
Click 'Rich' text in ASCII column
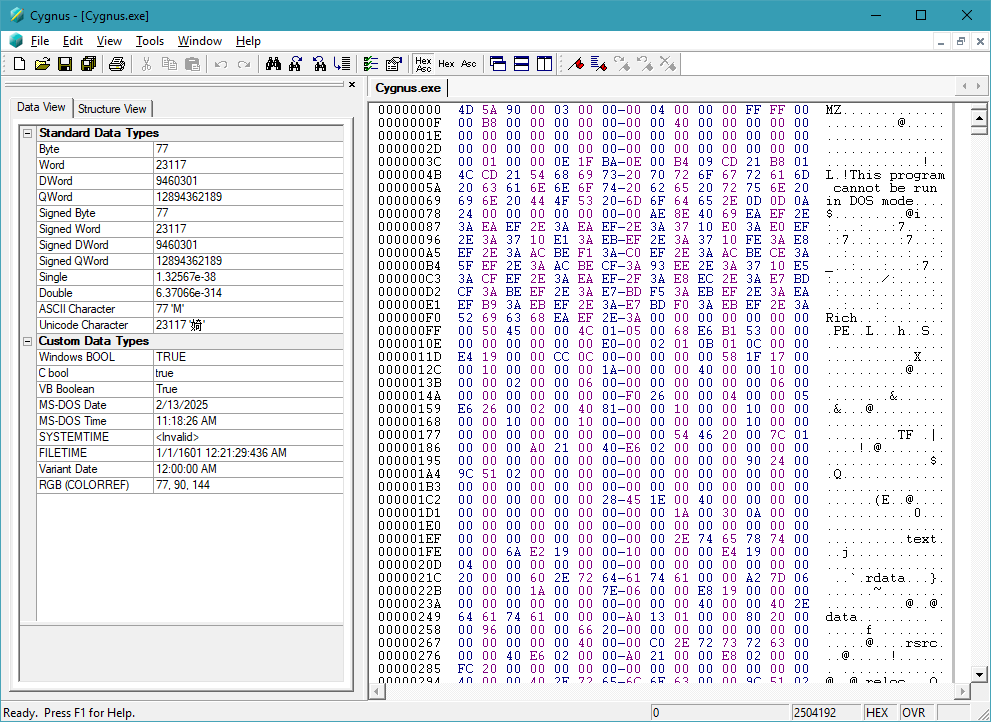[841, 318]
